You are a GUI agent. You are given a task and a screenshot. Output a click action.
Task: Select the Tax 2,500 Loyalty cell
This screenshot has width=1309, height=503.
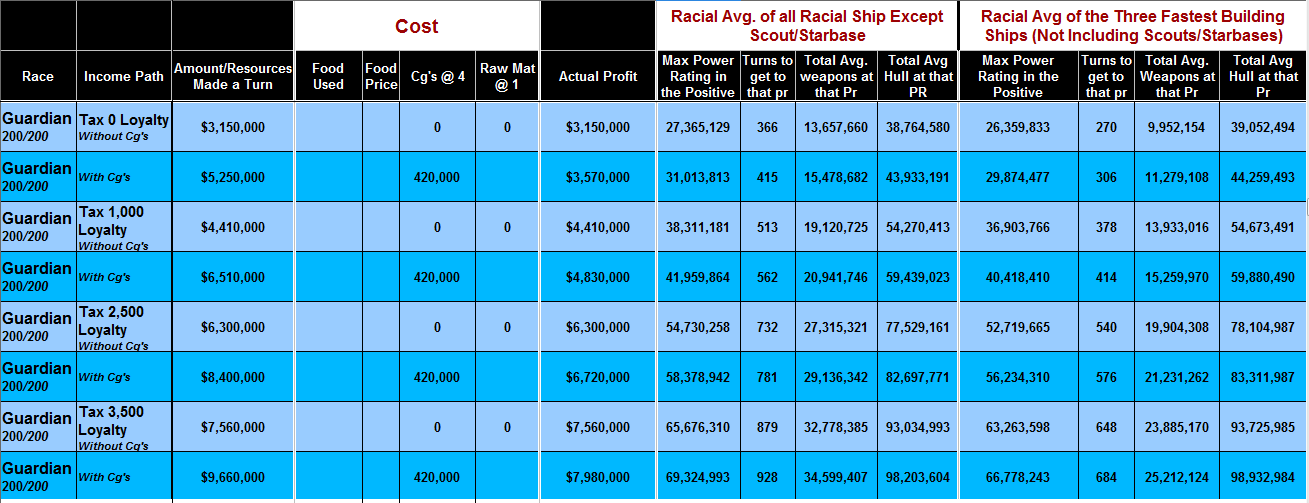pos(124,327)
